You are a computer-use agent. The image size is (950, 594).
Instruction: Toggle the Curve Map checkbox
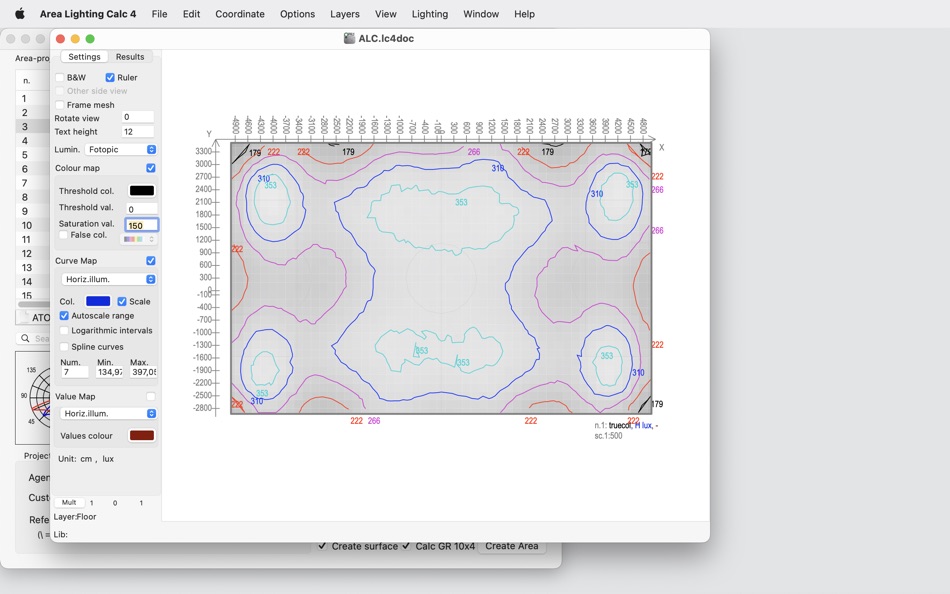[x=151, y=261]
